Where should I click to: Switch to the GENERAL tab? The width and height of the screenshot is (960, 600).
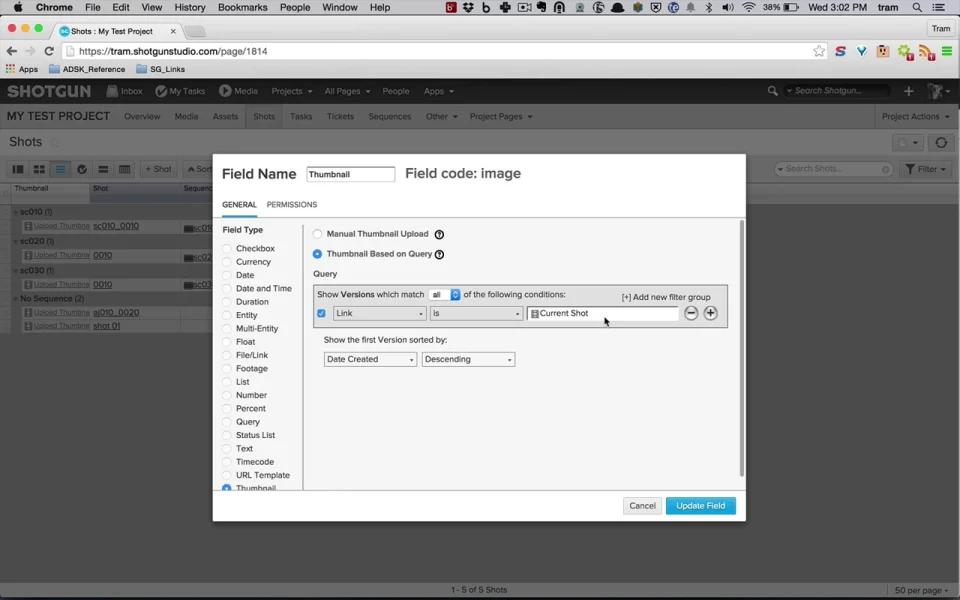point(239,204)
